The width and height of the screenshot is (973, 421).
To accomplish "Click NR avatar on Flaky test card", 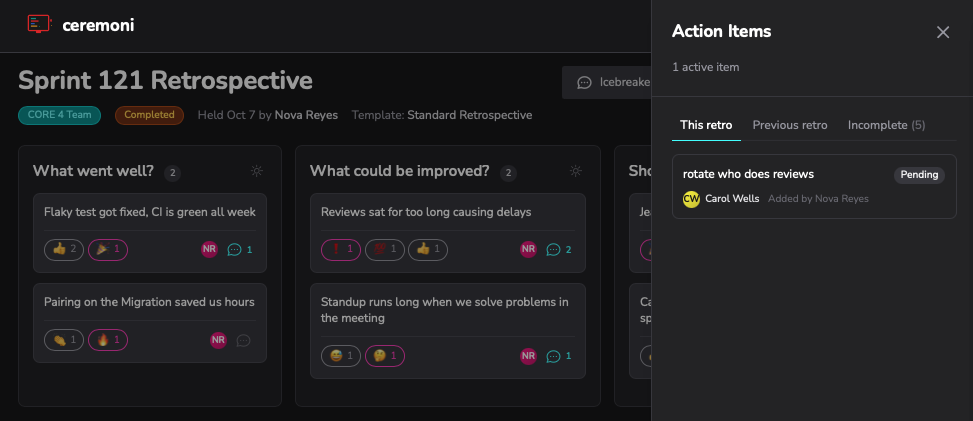I will (x=210, y=250).
